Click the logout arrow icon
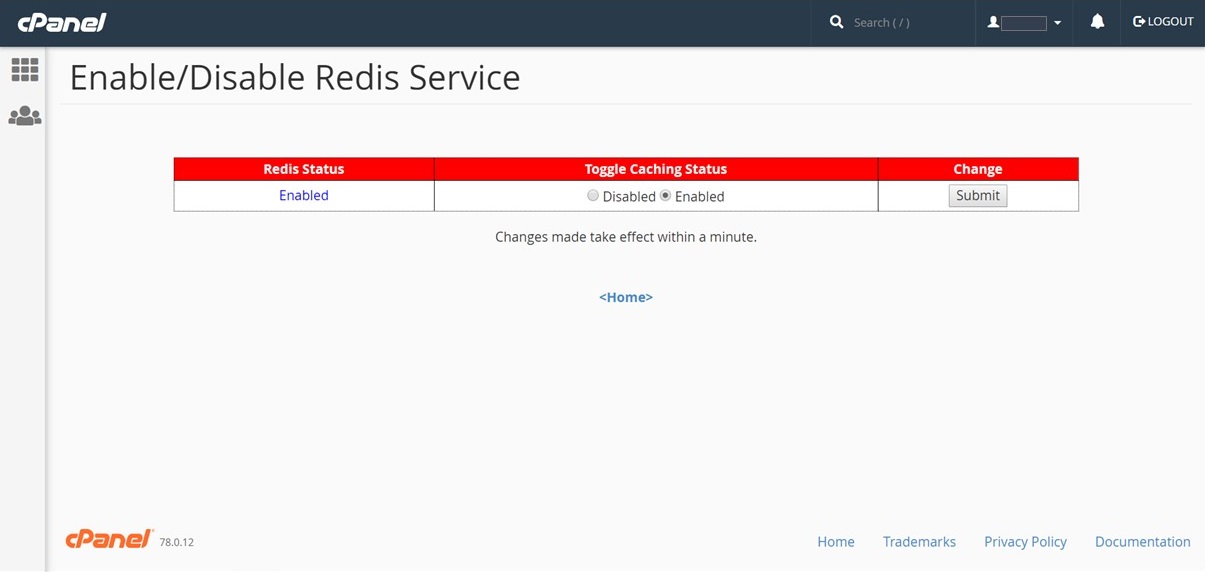The width and height of the screenshot is (1205, 572). (1138, 21)
